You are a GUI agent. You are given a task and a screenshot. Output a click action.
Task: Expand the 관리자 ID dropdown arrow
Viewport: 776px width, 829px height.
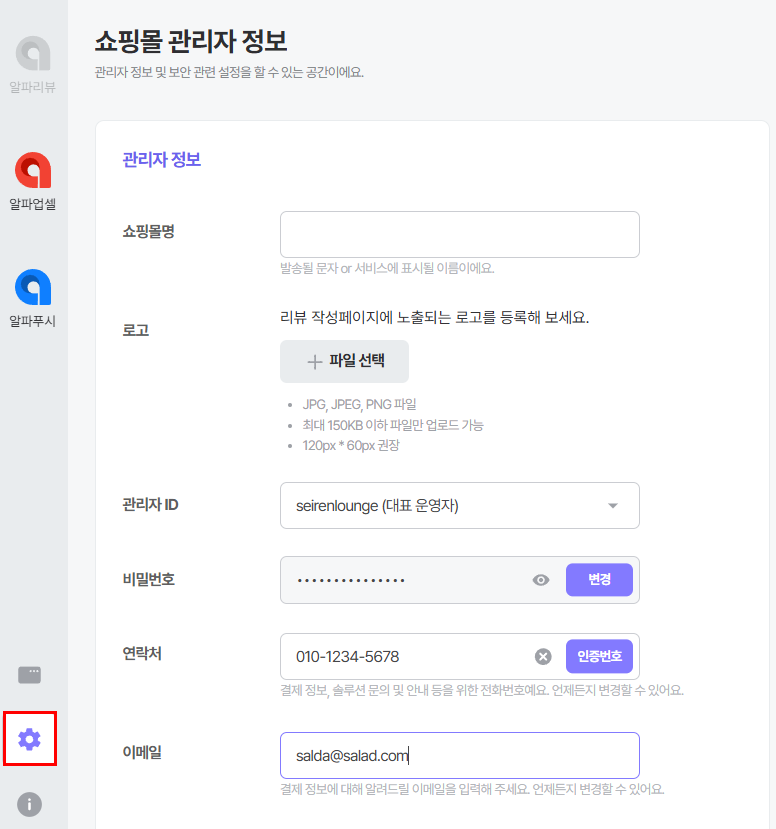pyautogui.click(x=613, y=506)
